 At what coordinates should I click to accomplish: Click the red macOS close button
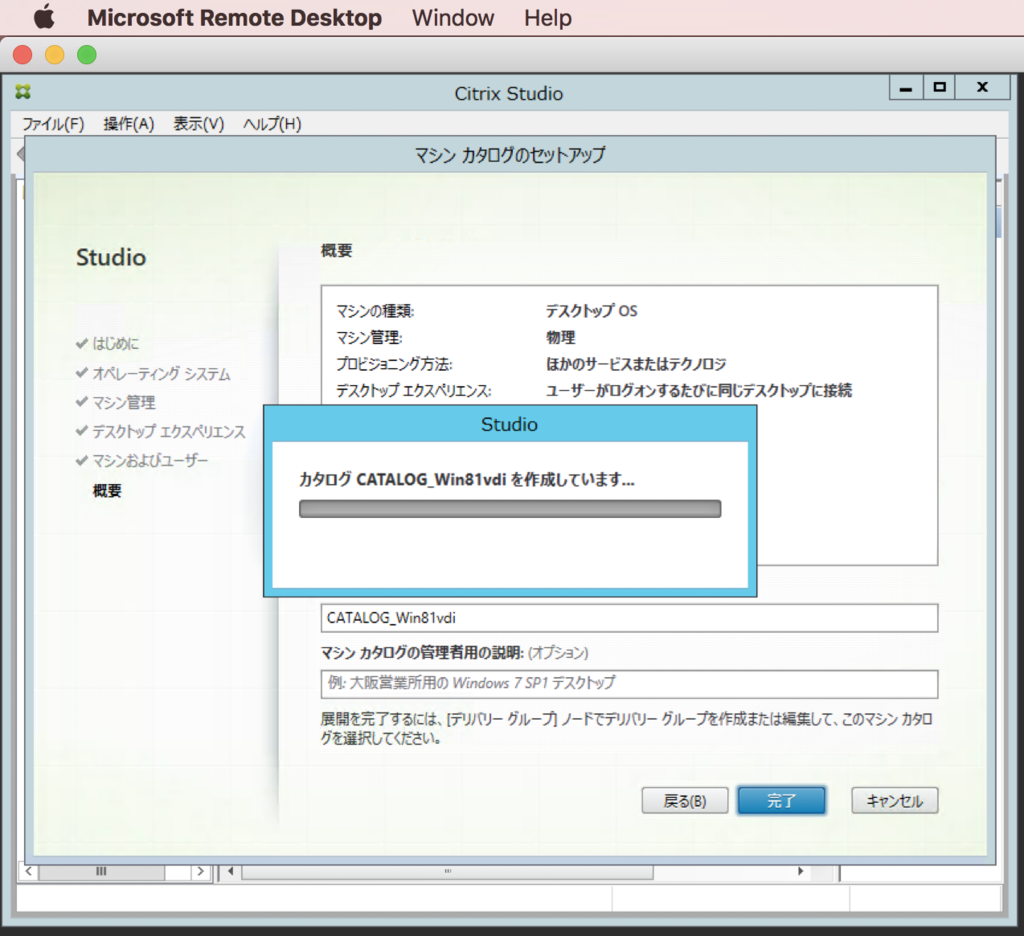[x=23, y=55]
